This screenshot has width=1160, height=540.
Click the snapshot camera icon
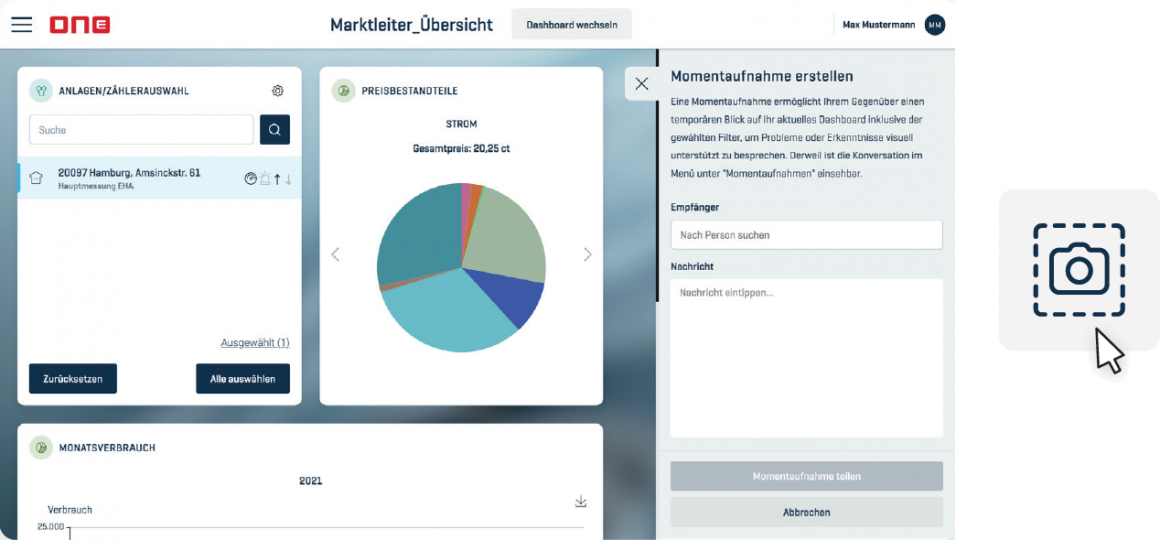1079,270
